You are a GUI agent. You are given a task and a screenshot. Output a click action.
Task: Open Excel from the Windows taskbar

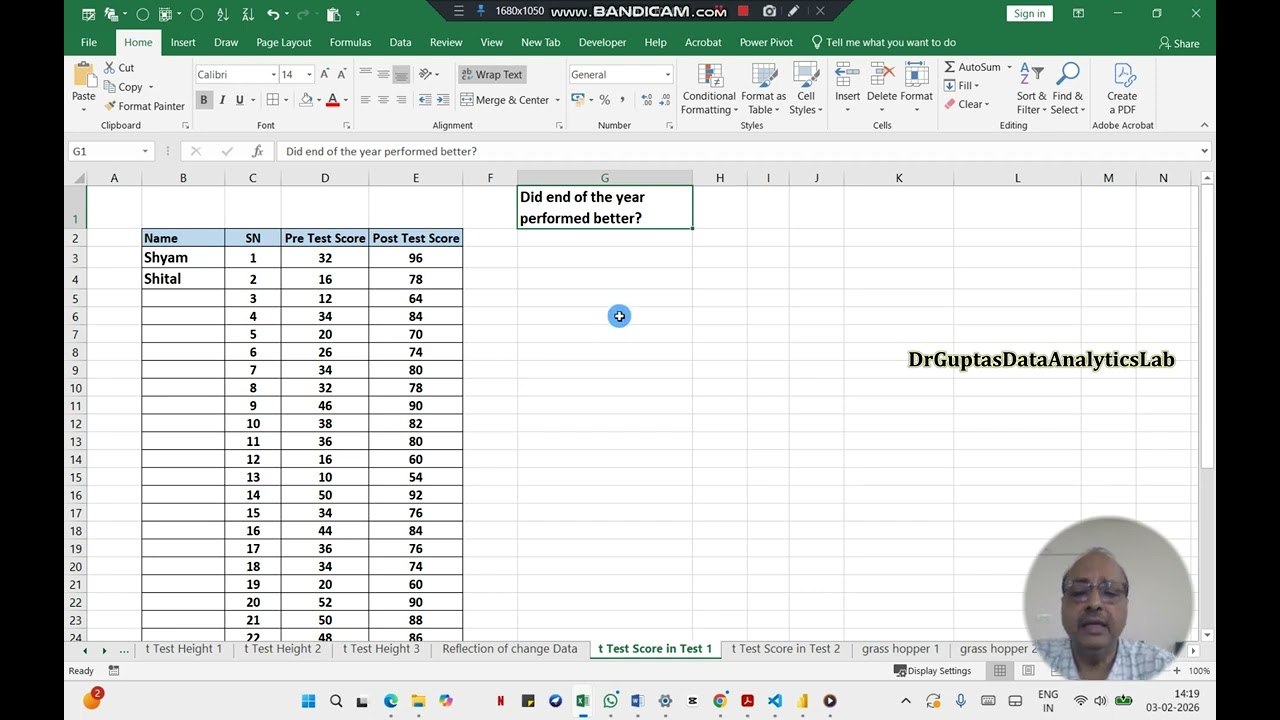click(x=582, y=701)
